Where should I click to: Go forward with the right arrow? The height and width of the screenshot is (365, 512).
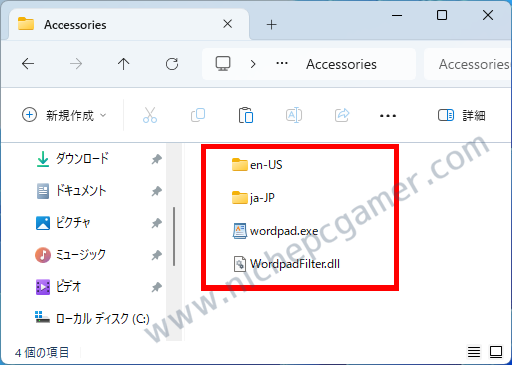(x=76, y=64)
